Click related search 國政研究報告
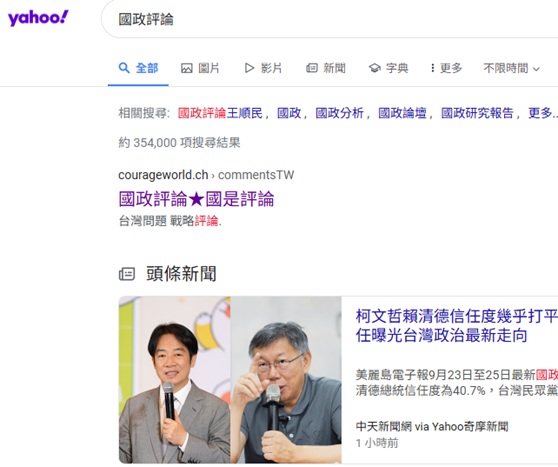This screenshot has height=467, width=558. [x=477, y=113]
